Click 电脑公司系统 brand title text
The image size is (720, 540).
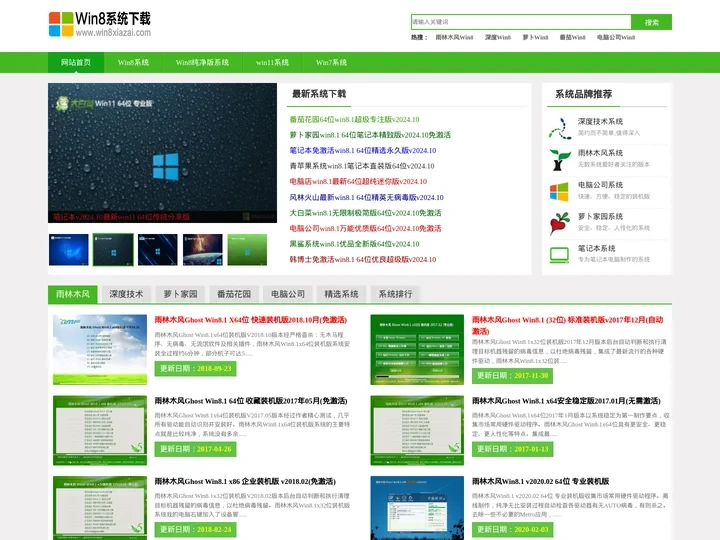point(600,185)
